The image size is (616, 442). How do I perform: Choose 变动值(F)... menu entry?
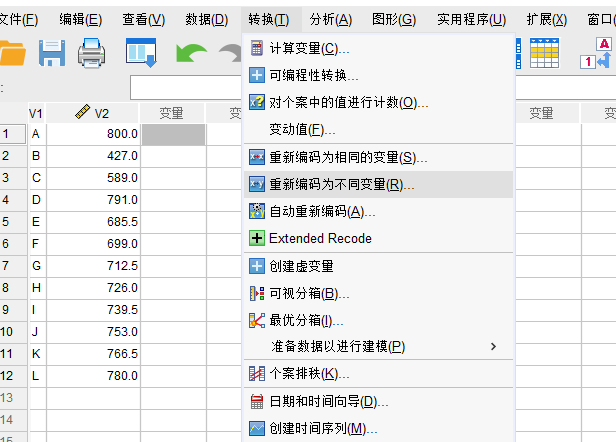pyautogui.click(x=379, y=129)
